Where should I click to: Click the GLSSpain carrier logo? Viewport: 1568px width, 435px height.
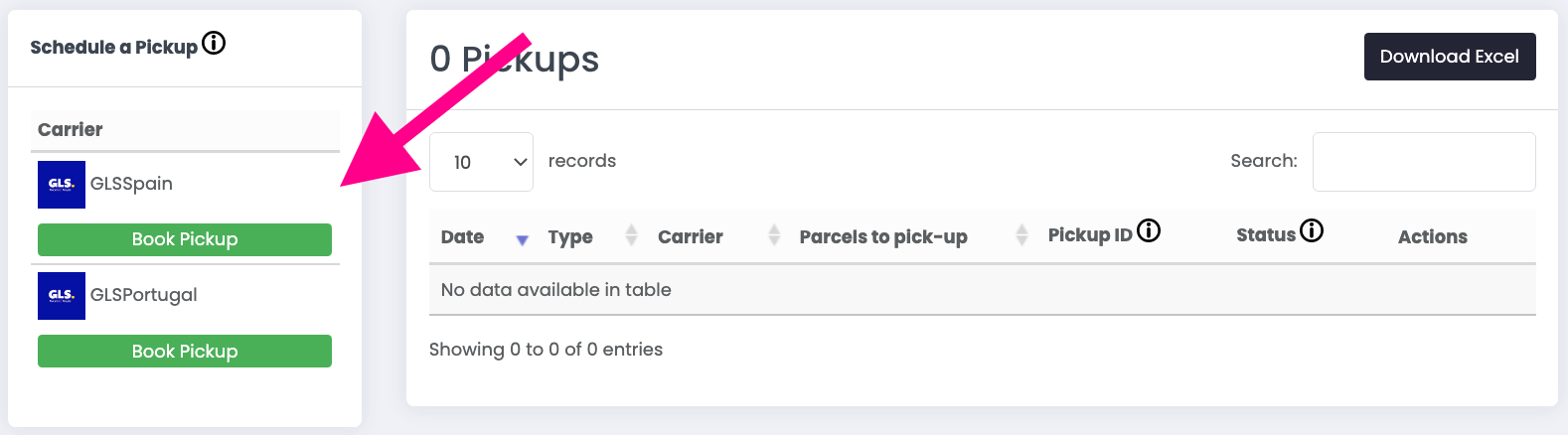tap(62, 185)
